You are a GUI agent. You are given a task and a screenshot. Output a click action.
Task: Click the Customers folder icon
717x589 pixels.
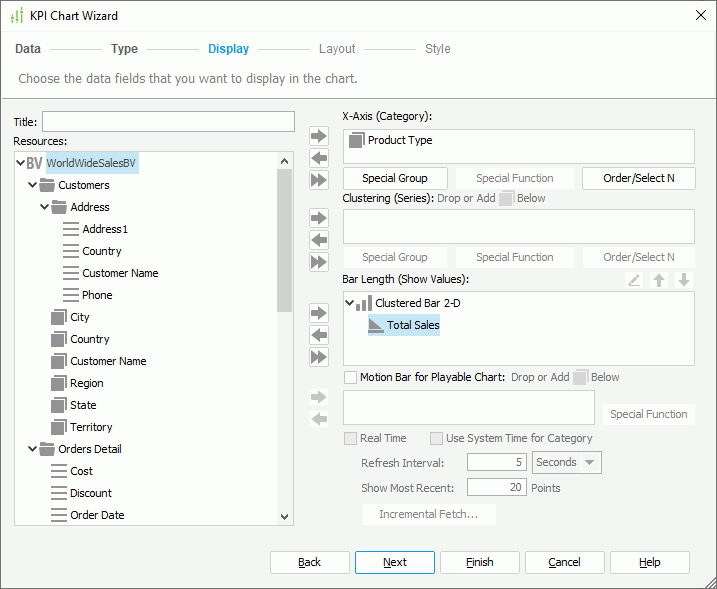click(x=47, y=185)
